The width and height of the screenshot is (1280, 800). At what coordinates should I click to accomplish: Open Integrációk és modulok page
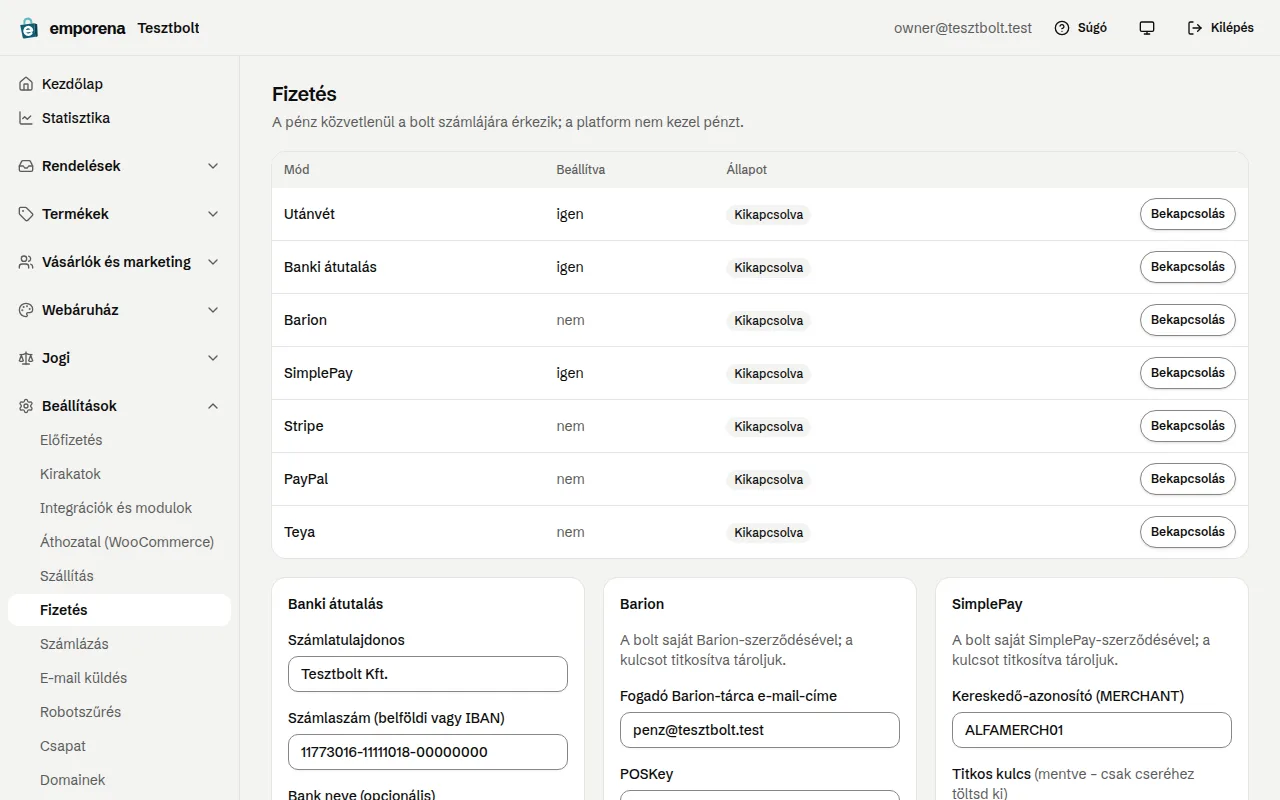119,508
